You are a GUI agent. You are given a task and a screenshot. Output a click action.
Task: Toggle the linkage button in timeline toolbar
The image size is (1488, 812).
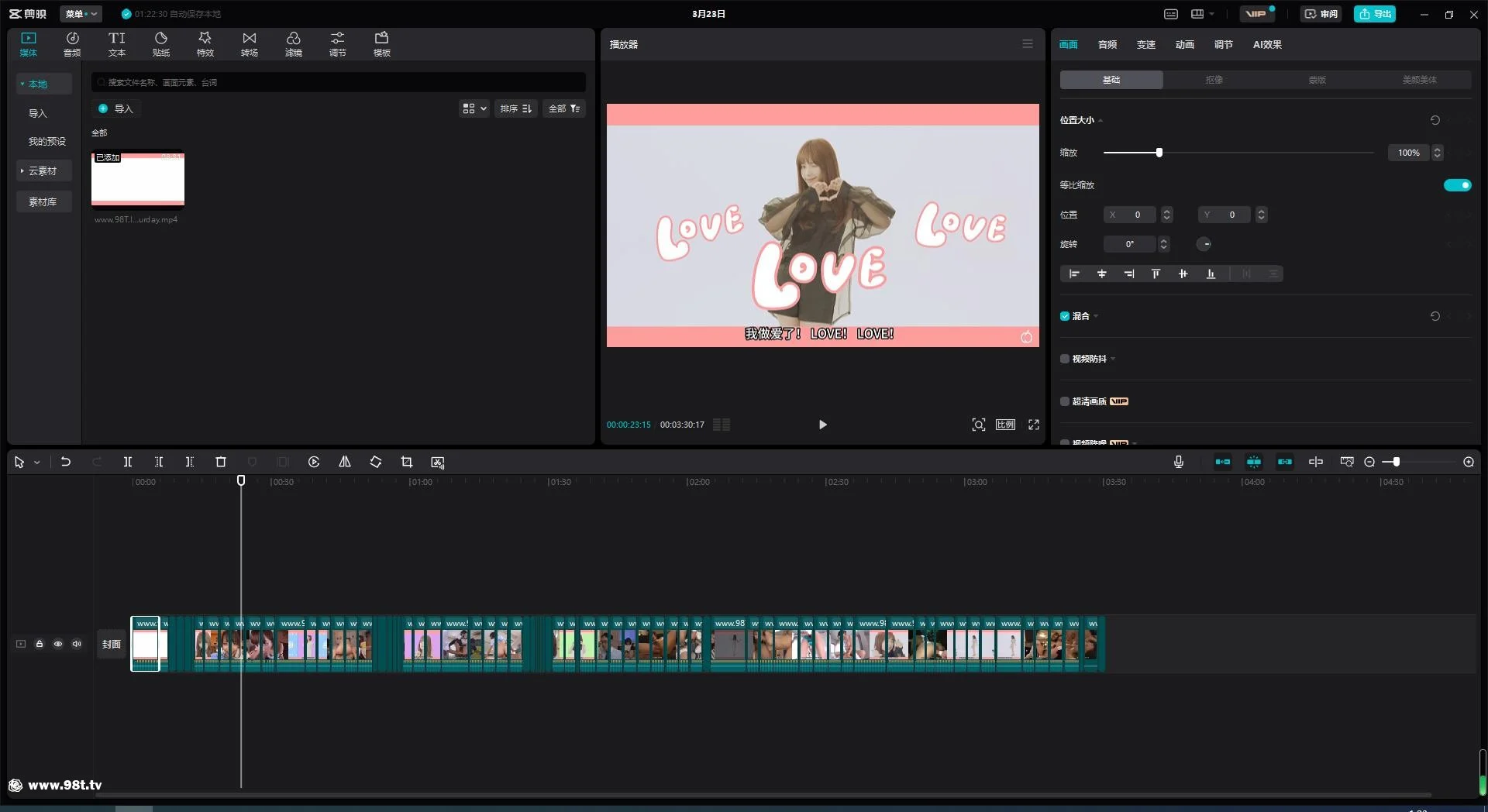click(x=1285, y=462)
